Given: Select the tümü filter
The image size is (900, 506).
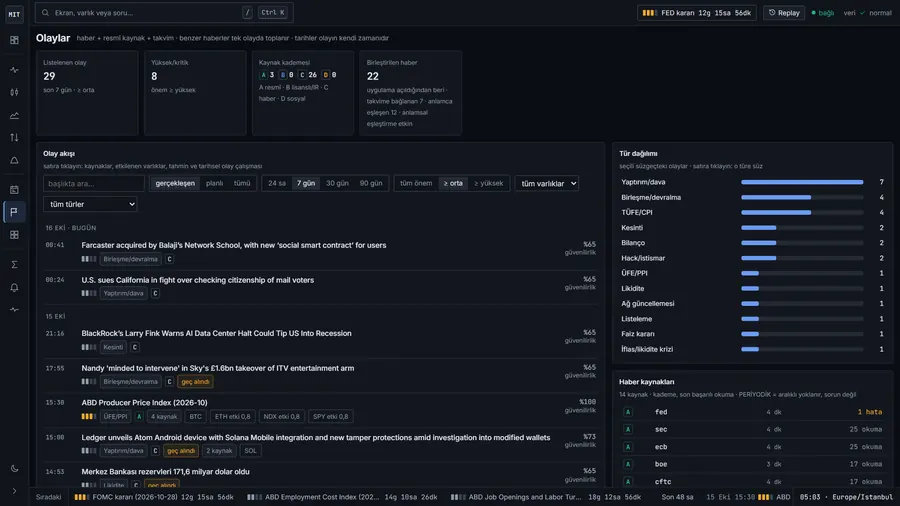Looking at the screenshot, I should [x=242, y=184].
